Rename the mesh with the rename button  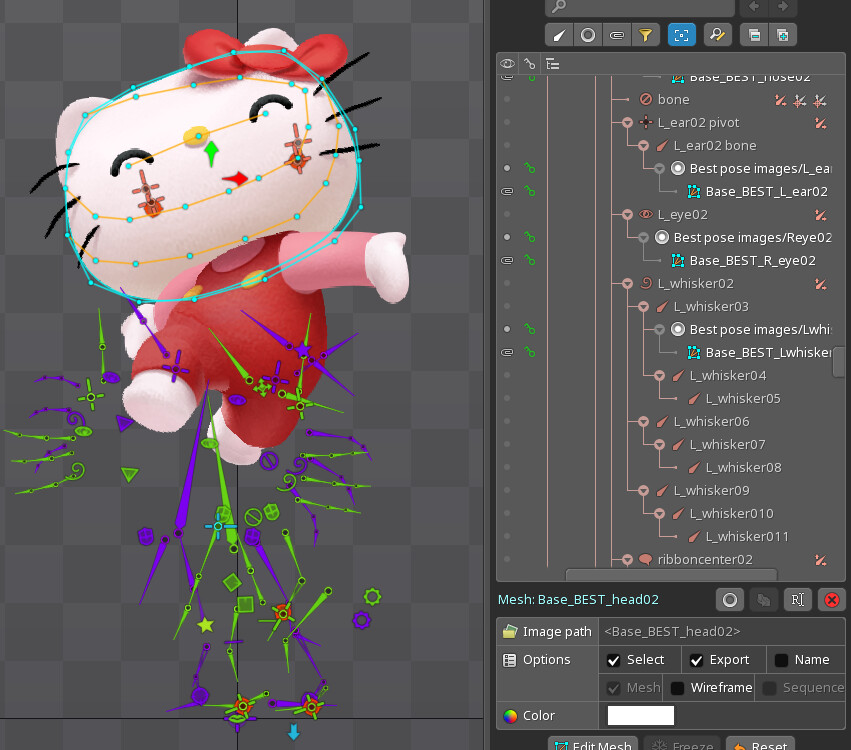tap(798, 600)
